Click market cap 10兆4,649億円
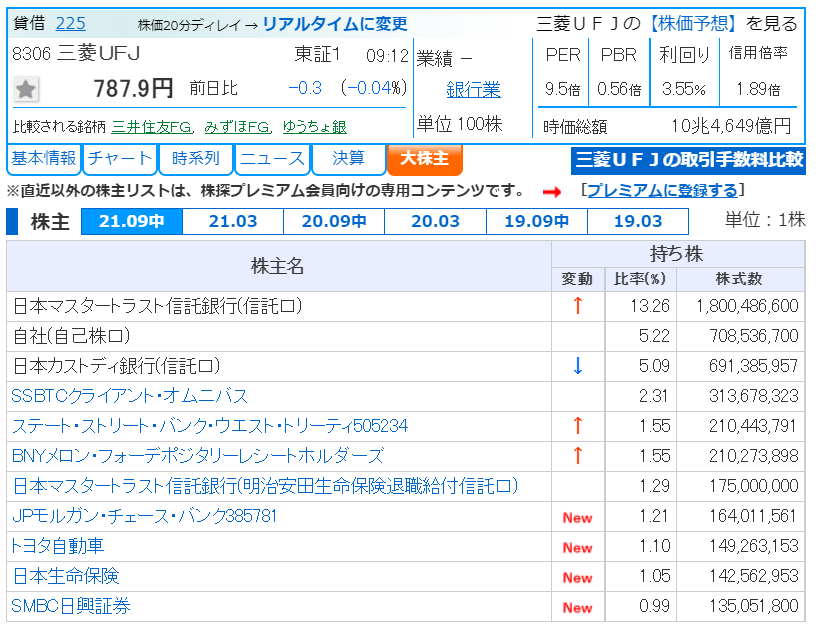 (x=731, y=126)
